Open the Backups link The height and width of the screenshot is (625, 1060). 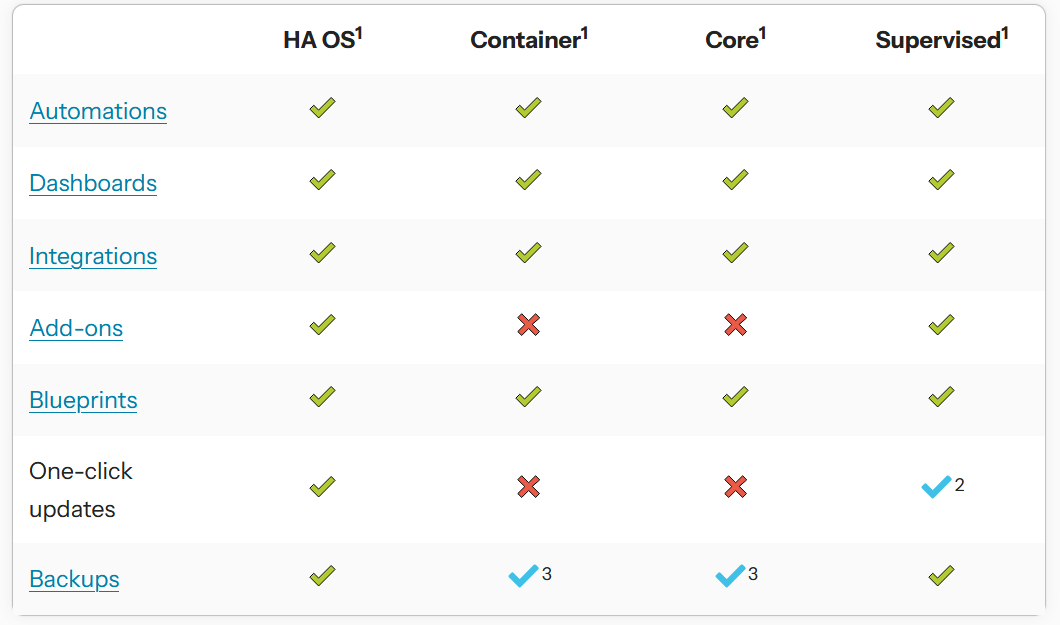pos(74,579)
